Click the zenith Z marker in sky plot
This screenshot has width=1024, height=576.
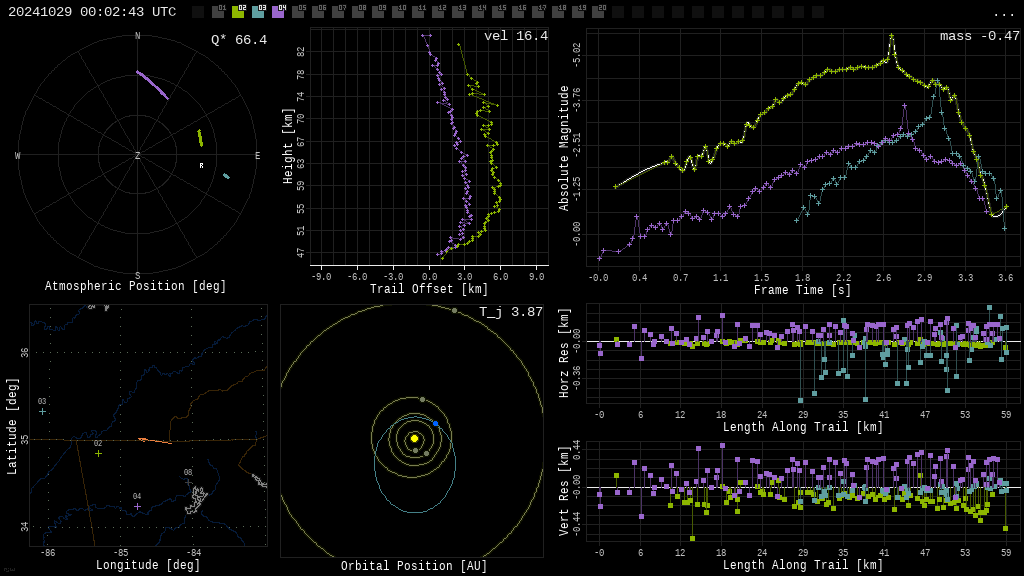pyautogui.click(x=138, y=156)
